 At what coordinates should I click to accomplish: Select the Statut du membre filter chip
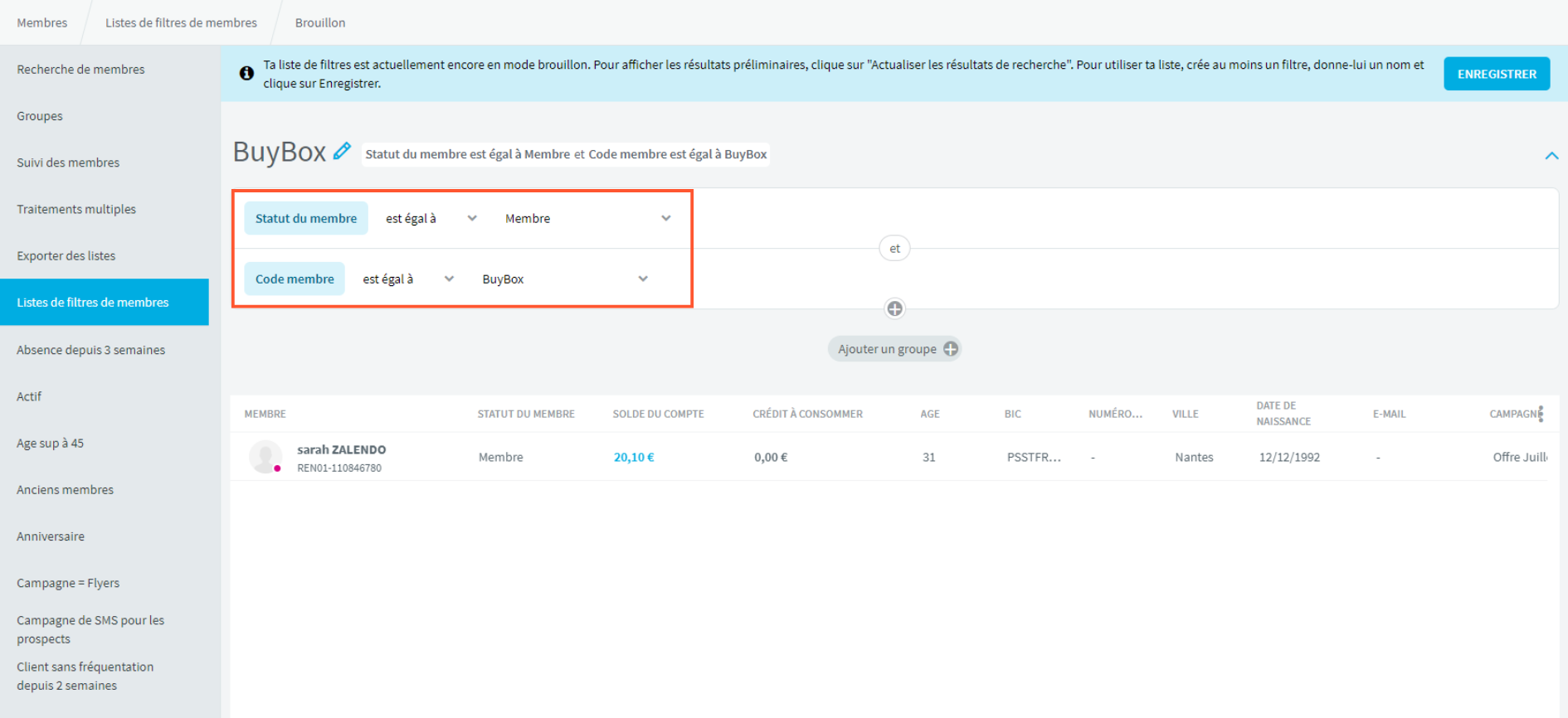coord(306,219)
